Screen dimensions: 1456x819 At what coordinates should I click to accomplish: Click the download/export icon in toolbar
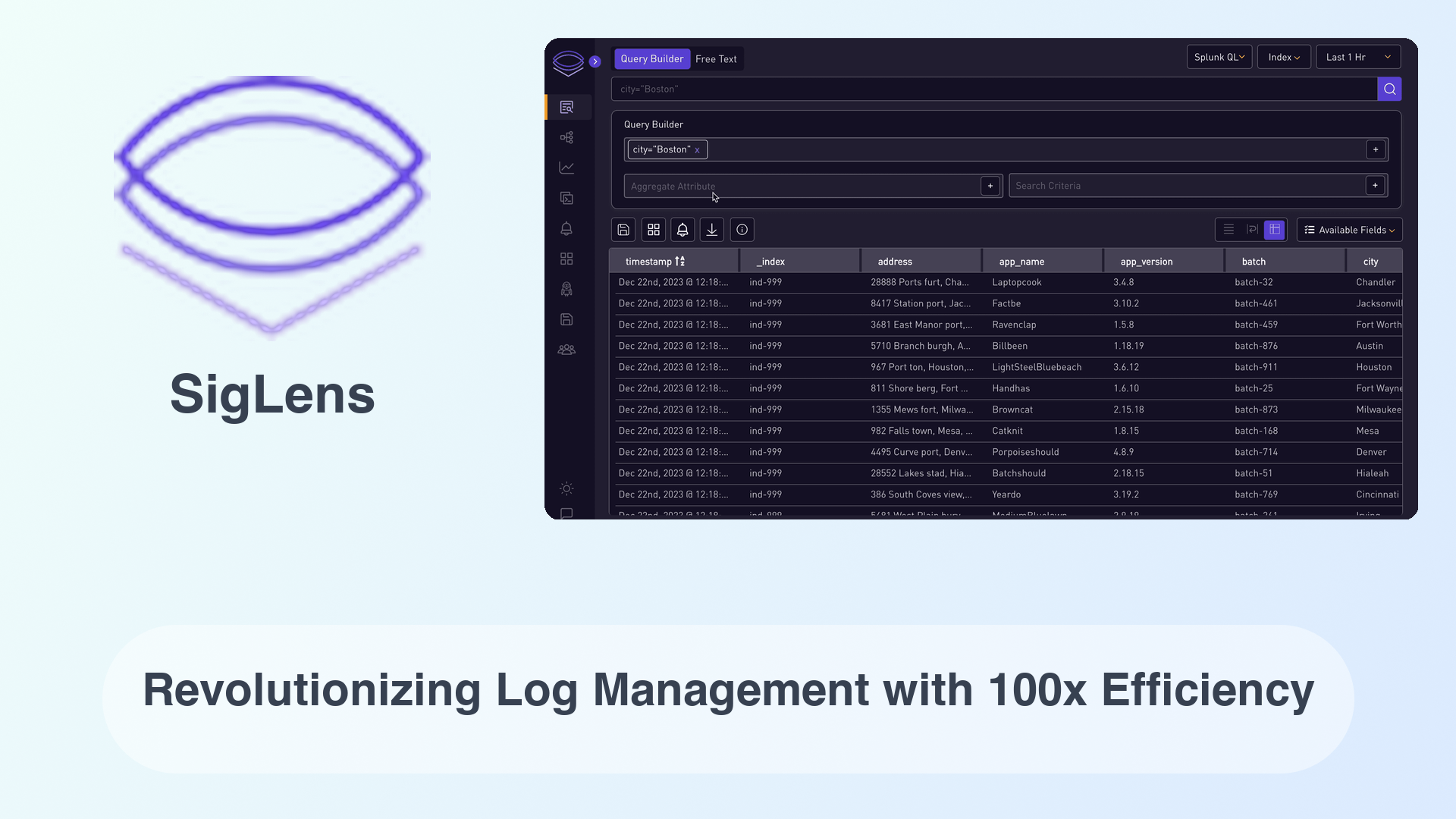click(712, 230)
